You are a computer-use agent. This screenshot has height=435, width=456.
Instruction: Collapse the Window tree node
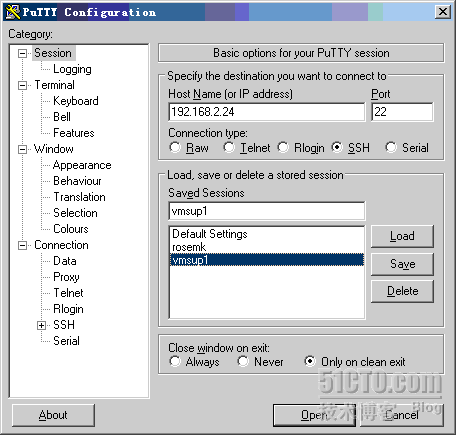tap(22, 149)
